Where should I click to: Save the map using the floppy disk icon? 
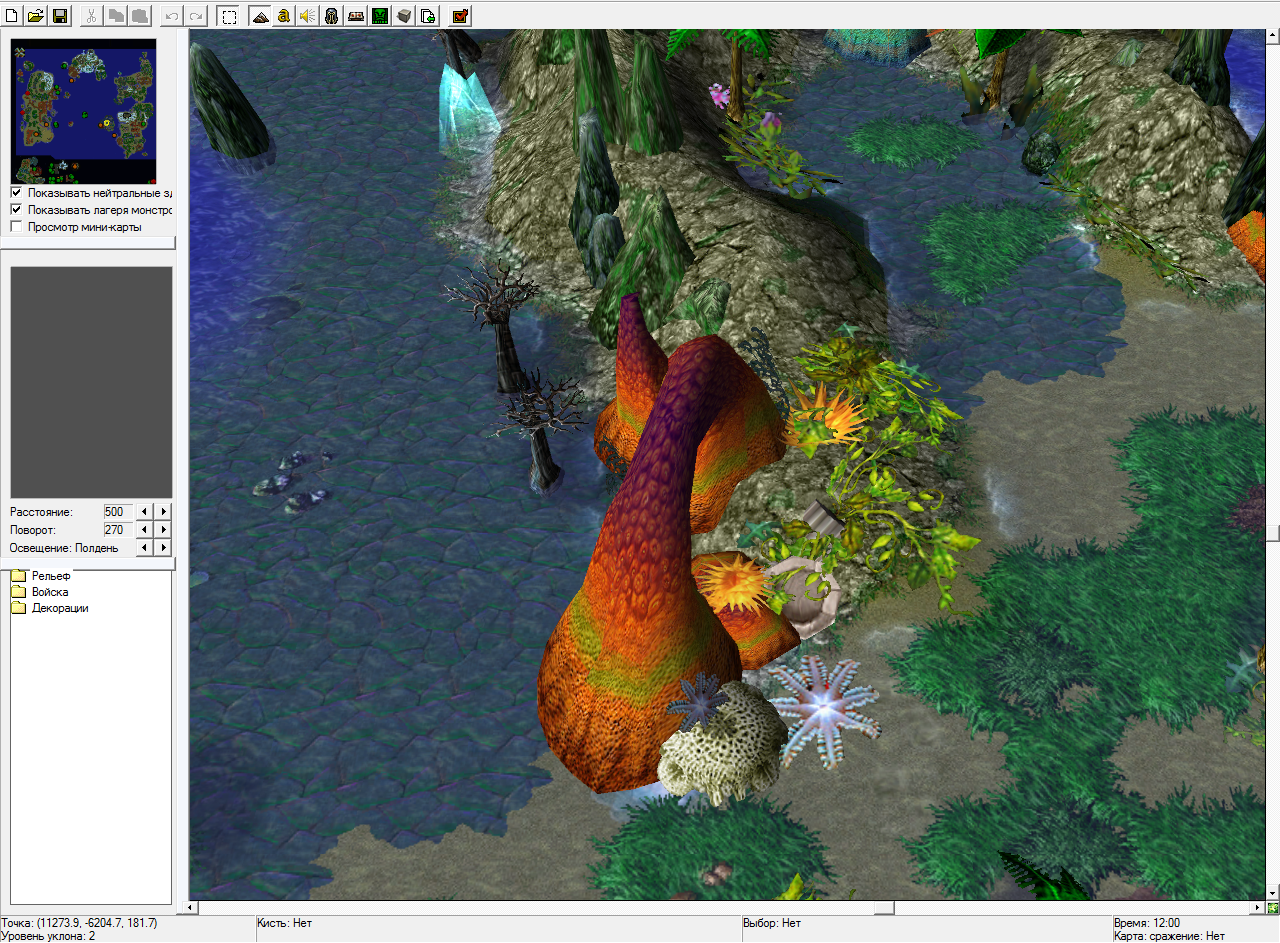tap(60, 16)
